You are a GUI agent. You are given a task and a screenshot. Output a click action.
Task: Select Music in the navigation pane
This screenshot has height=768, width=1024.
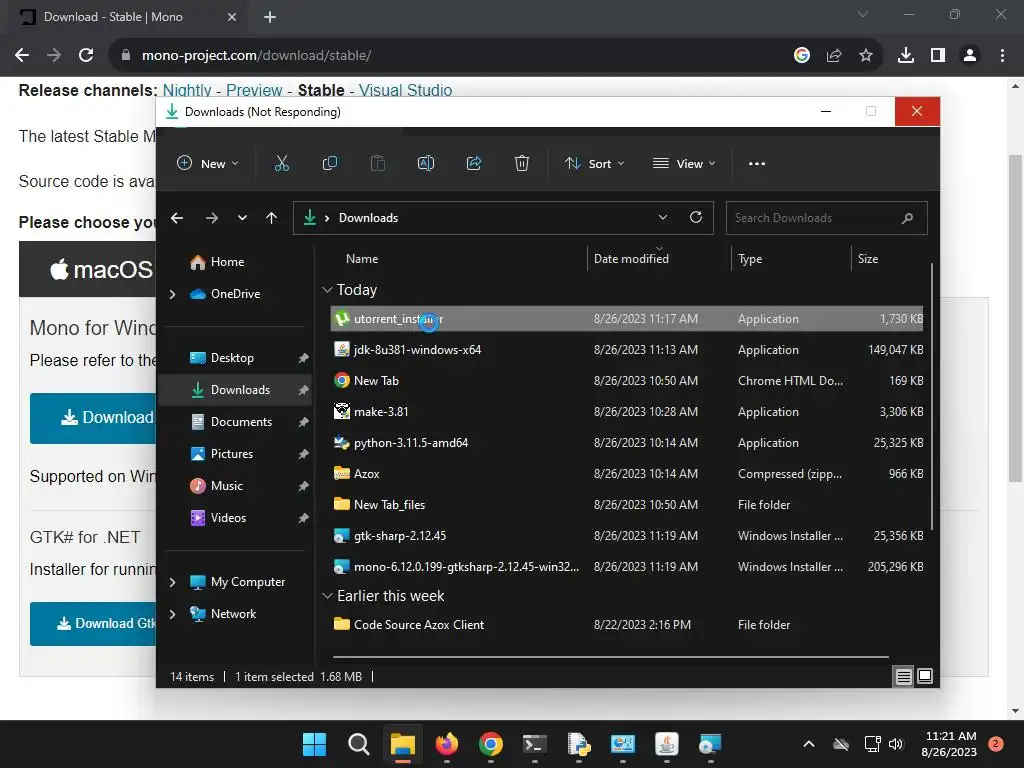click(x=226, y=486)
